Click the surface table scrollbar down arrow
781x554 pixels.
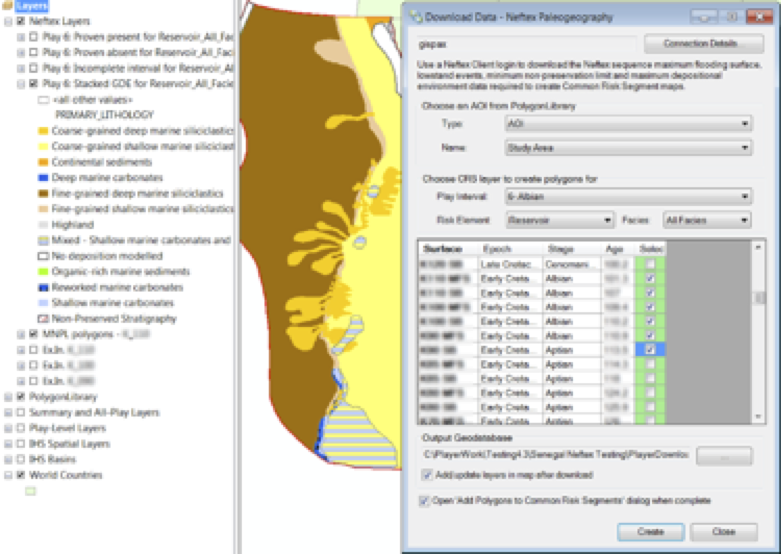point(759,416)
